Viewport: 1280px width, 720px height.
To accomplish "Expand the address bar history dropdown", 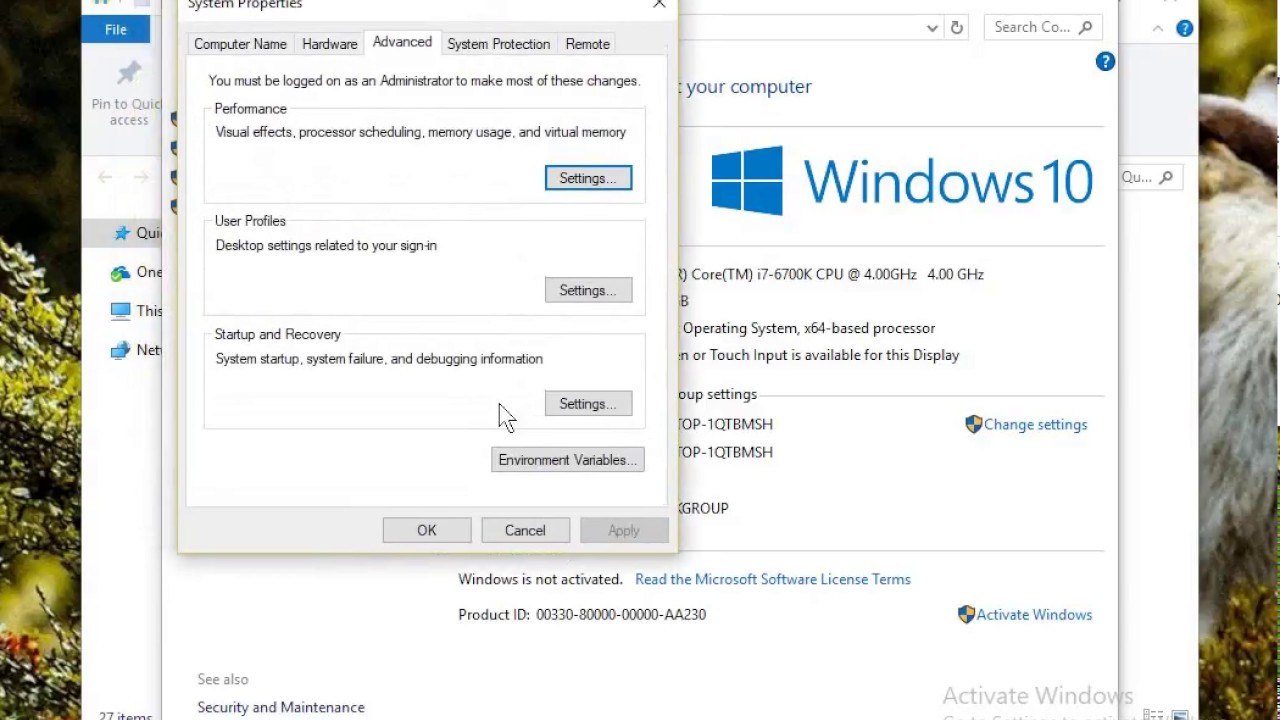I will tap(932, 28).
